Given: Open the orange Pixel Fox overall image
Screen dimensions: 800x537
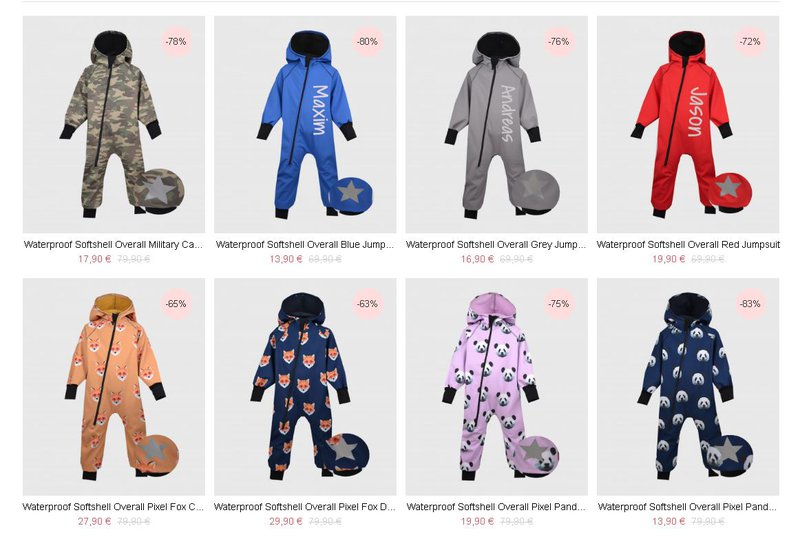Looking at the screenshot, I should (114, 387).
